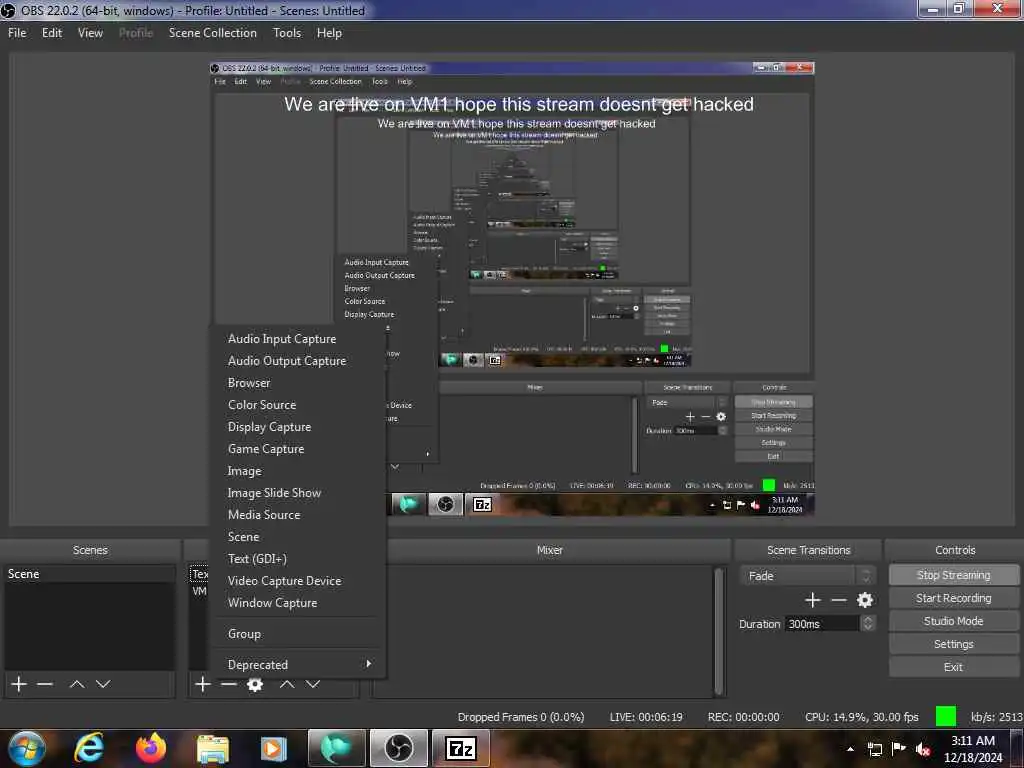Open Edit menu
The height and width of the screenshot is (768, 1024).
[x=52, y=33]
